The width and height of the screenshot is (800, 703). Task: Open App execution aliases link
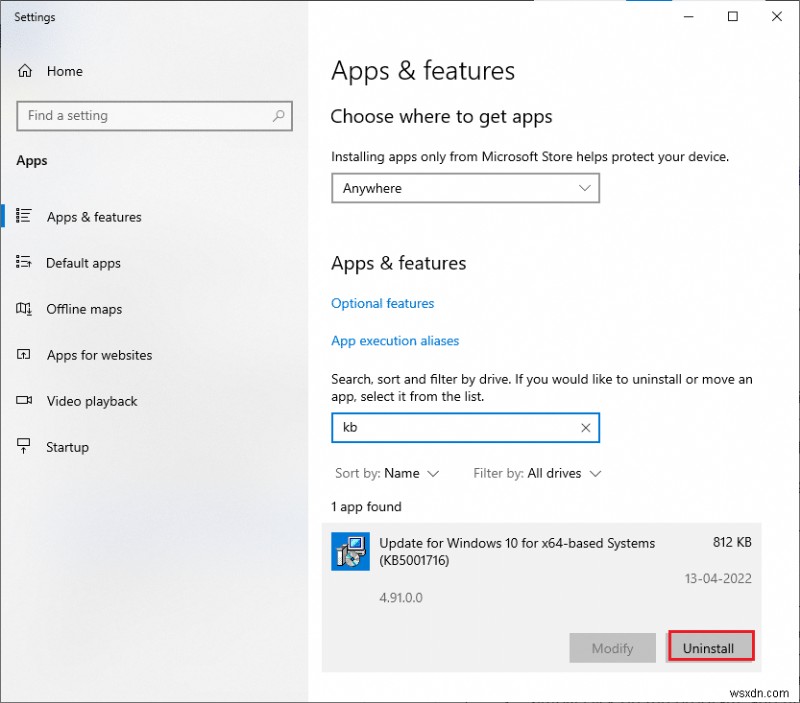395,340
